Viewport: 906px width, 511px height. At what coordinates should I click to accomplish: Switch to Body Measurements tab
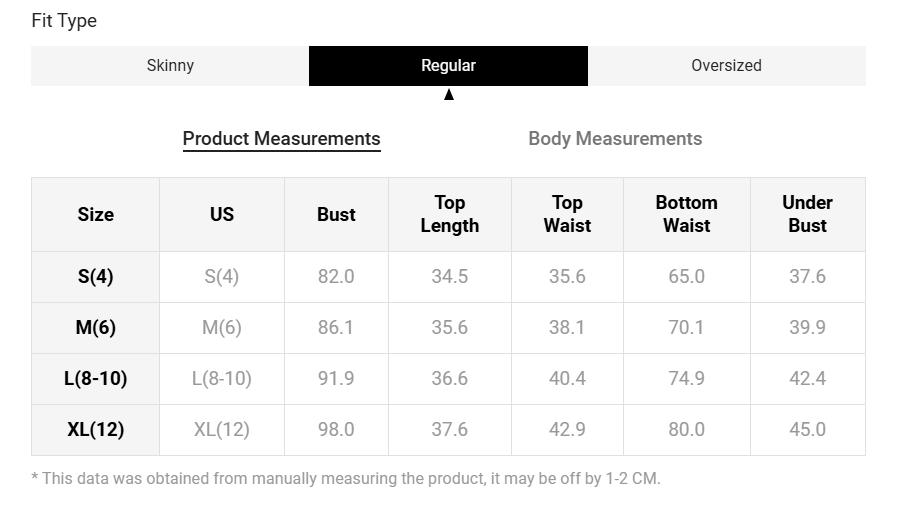click(x=615, y=139)
